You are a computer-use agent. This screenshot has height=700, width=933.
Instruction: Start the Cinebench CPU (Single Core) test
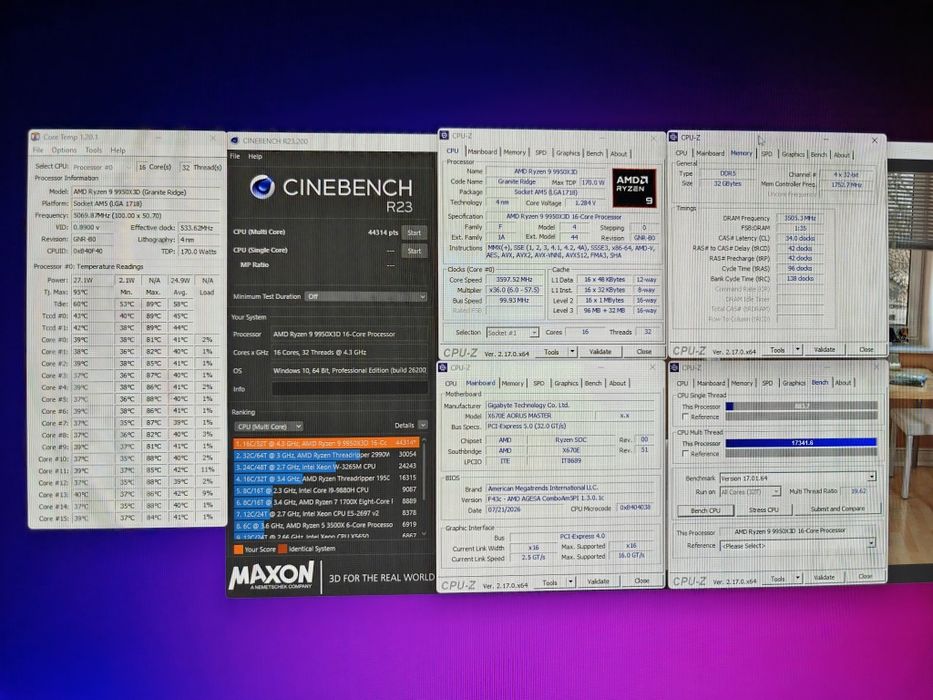[414, 251]
